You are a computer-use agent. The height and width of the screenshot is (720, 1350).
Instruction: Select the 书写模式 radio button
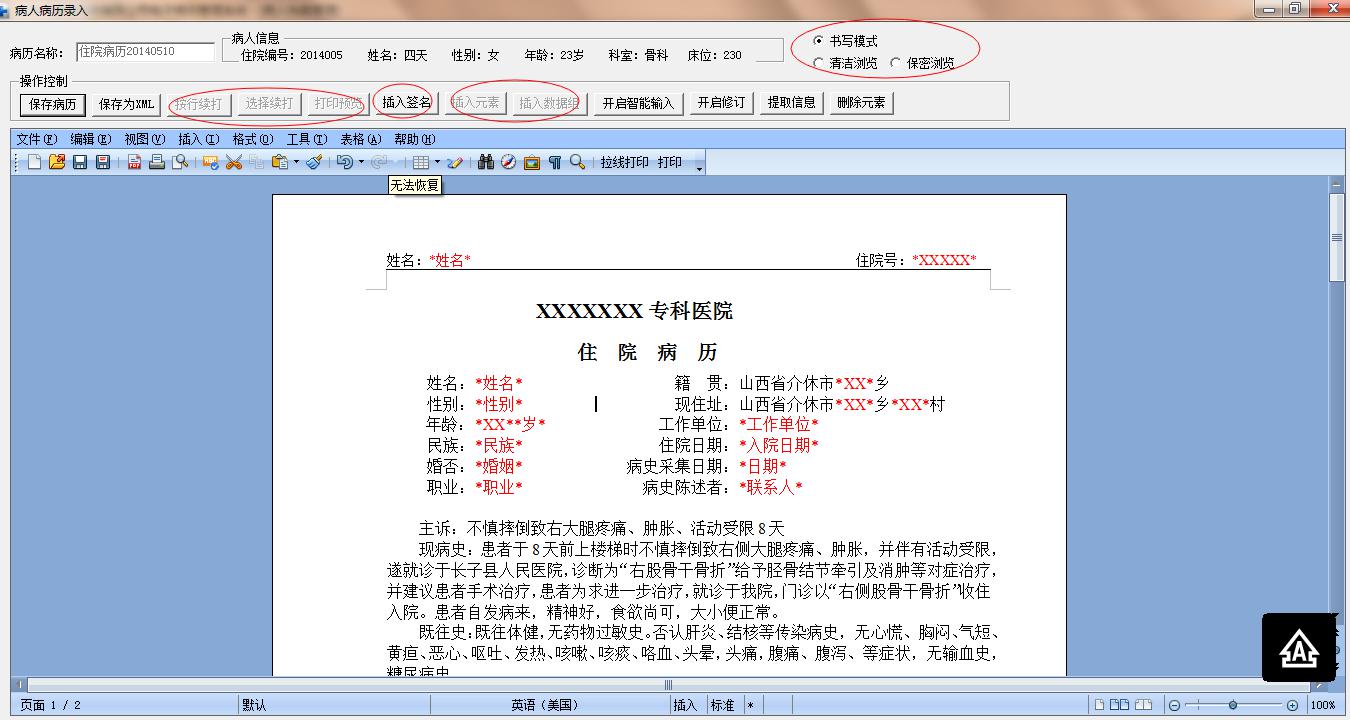(819, 41)
